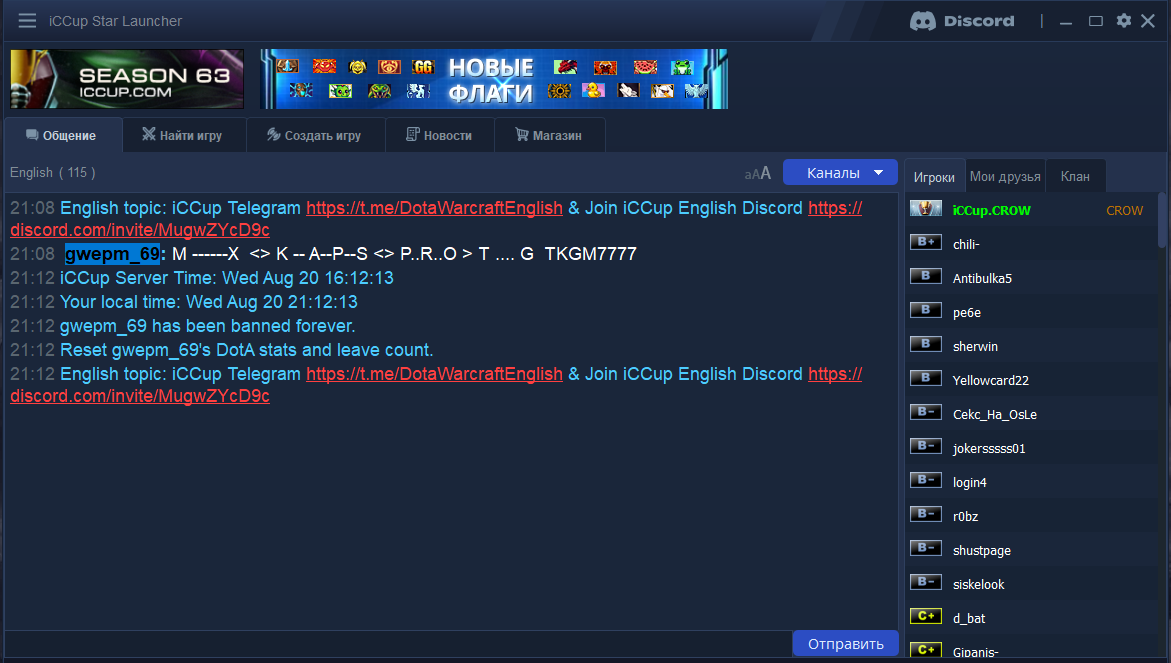Open the Новости tab
The image size is (1171, 663).
439,135
